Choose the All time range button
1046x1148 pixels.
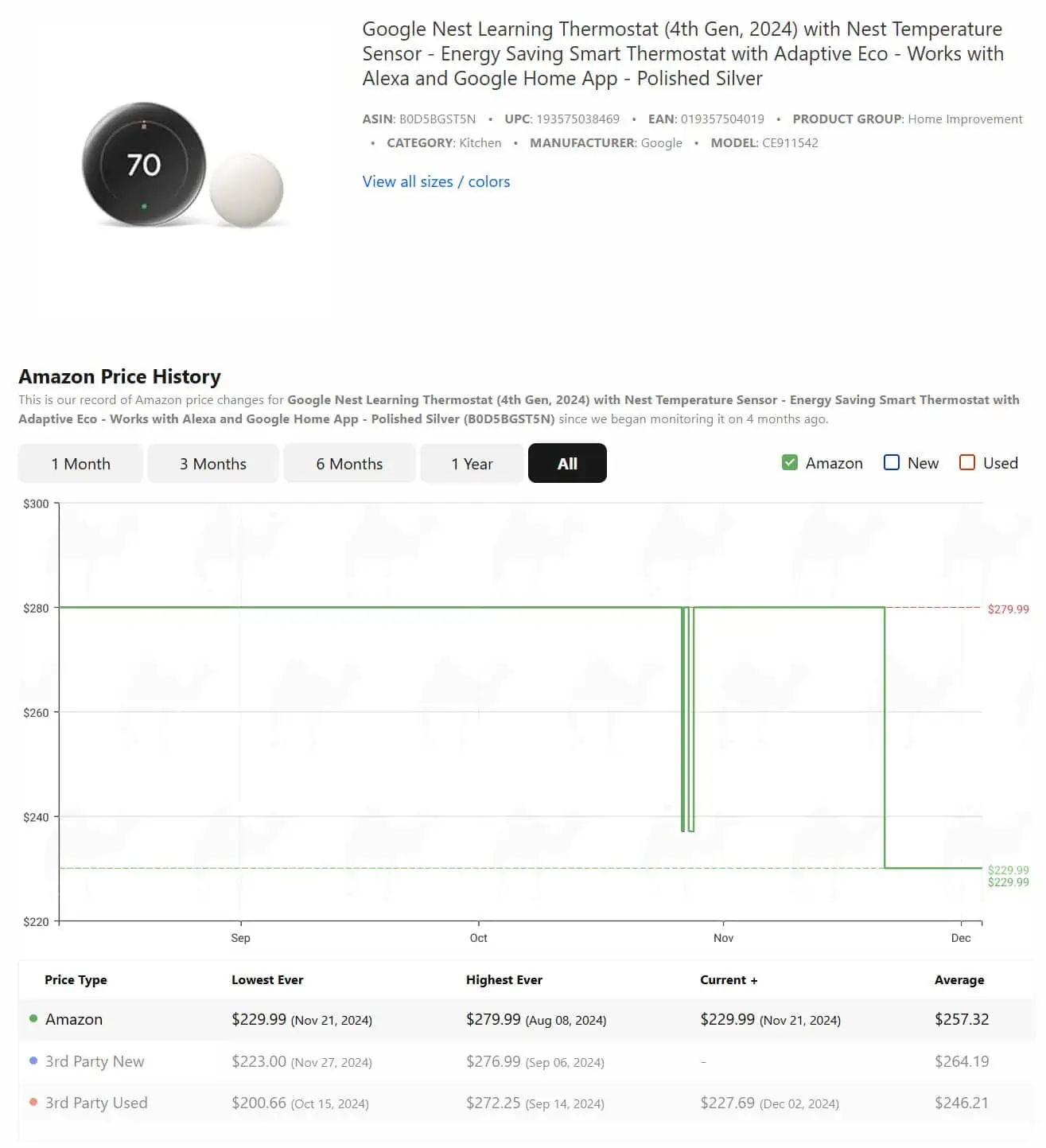click(x=567, y=464)
